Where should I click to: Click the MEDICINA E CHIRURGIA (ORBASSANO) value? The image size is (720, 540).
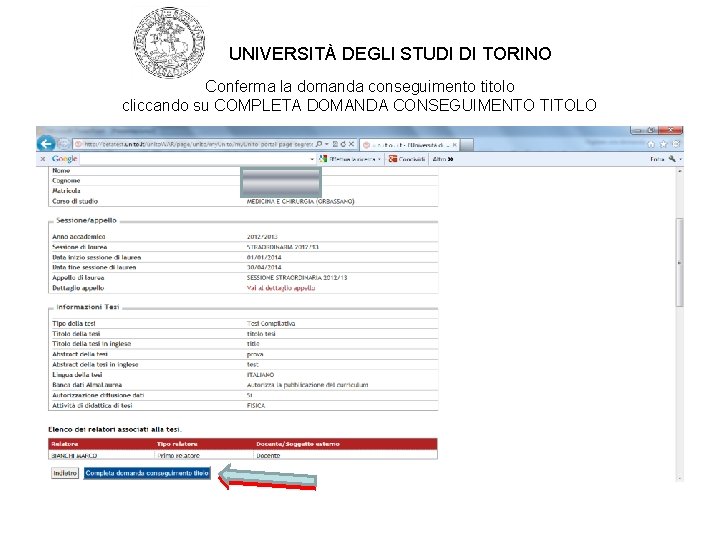(x=300, y=201)
